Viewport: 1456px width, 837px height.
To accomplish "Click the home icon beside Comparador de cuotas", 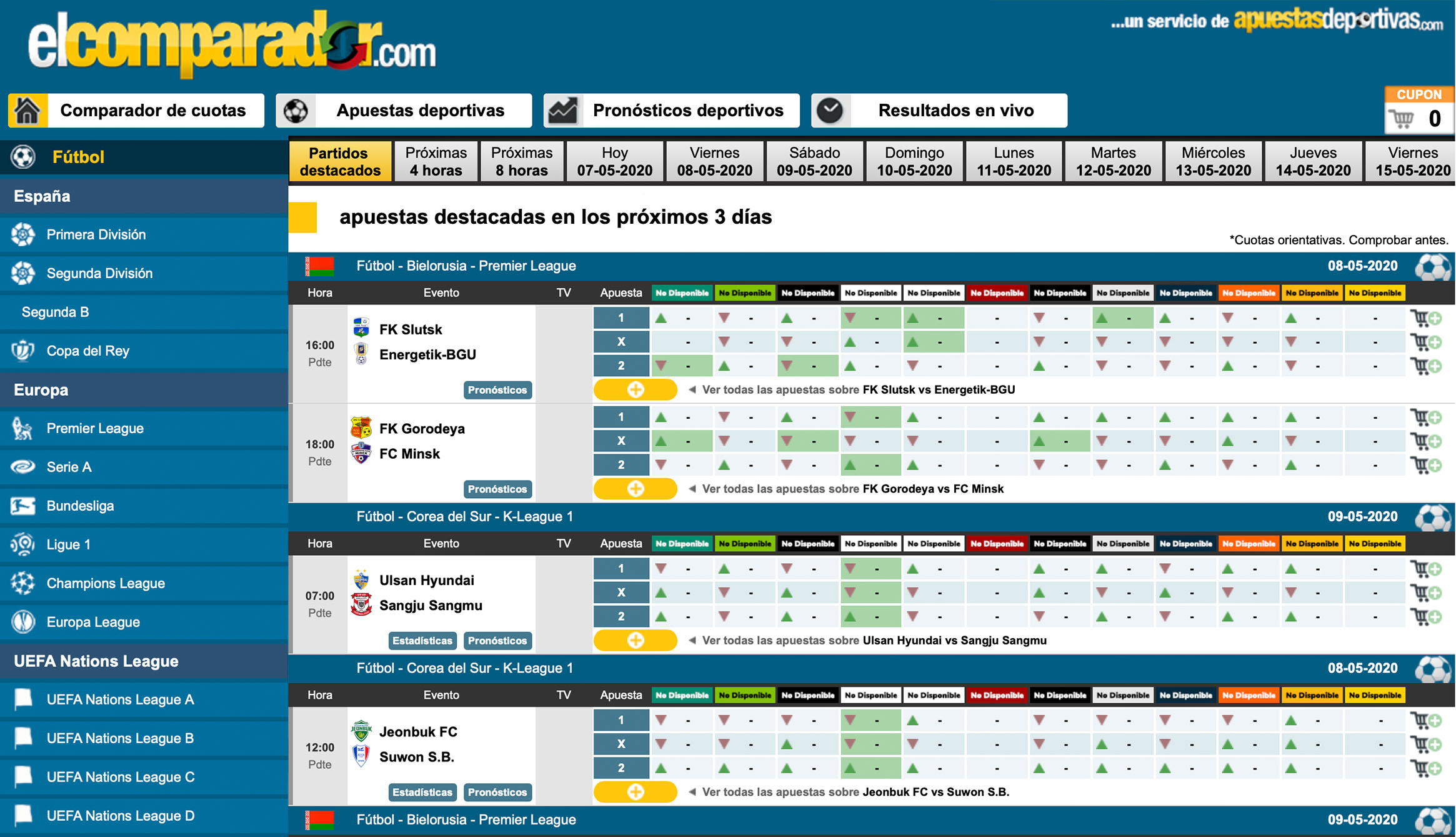I will [x=27, y=111].
